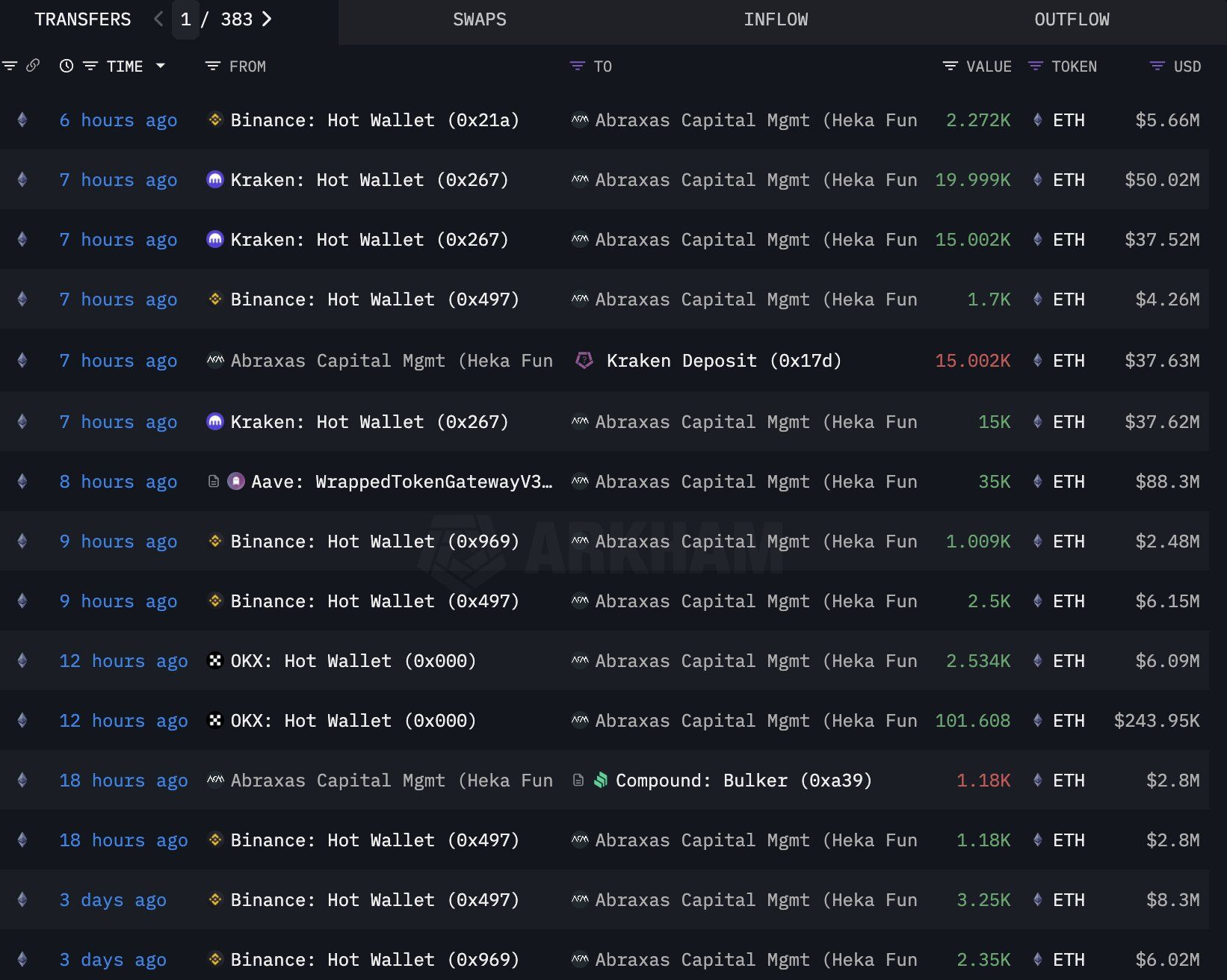Click the Abraxas Capital Mgmt entity icon
Screen dimensions: 1227x980
pos(579,120)
